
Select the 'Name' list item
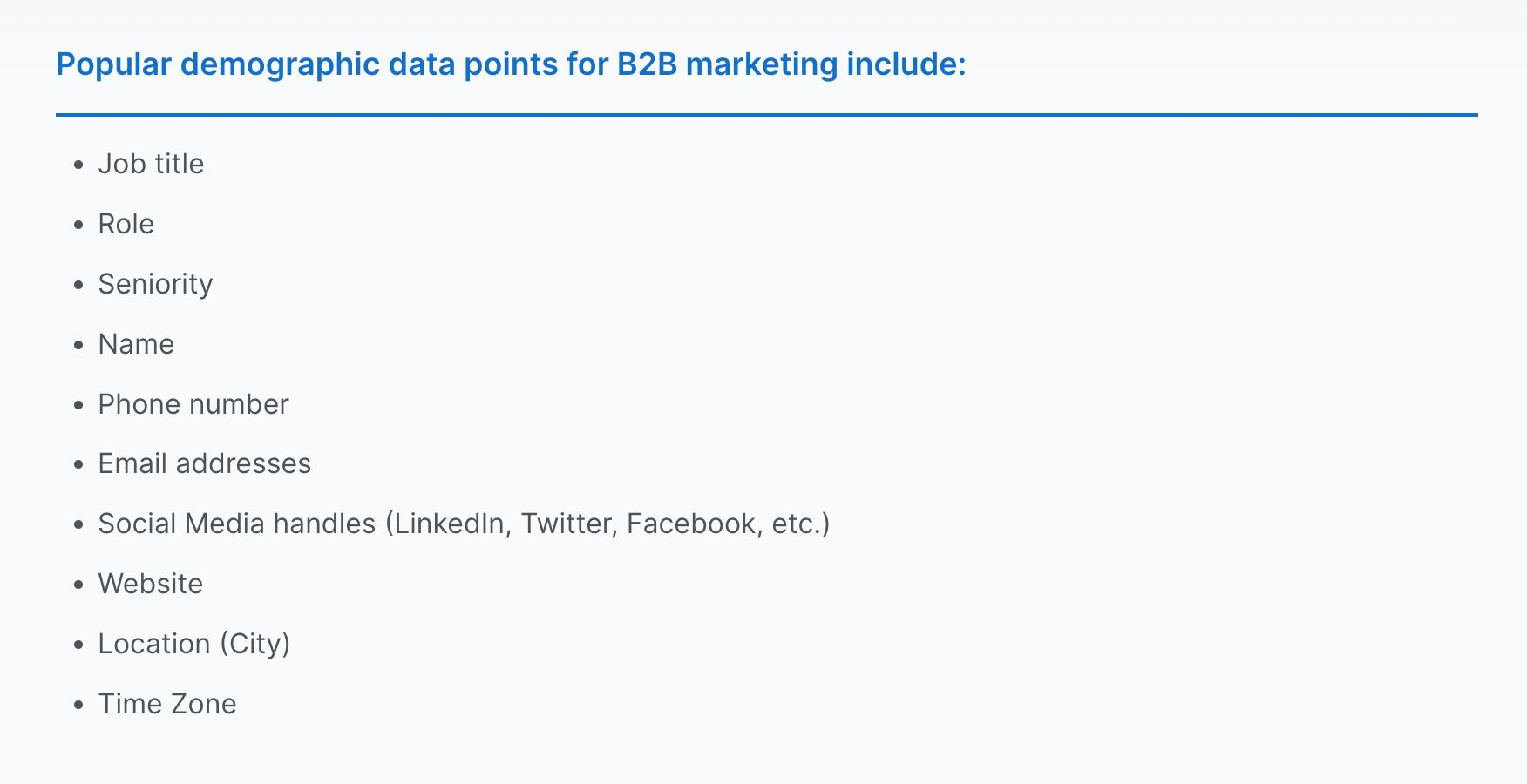pyautogui.click(x=136, y=344)
